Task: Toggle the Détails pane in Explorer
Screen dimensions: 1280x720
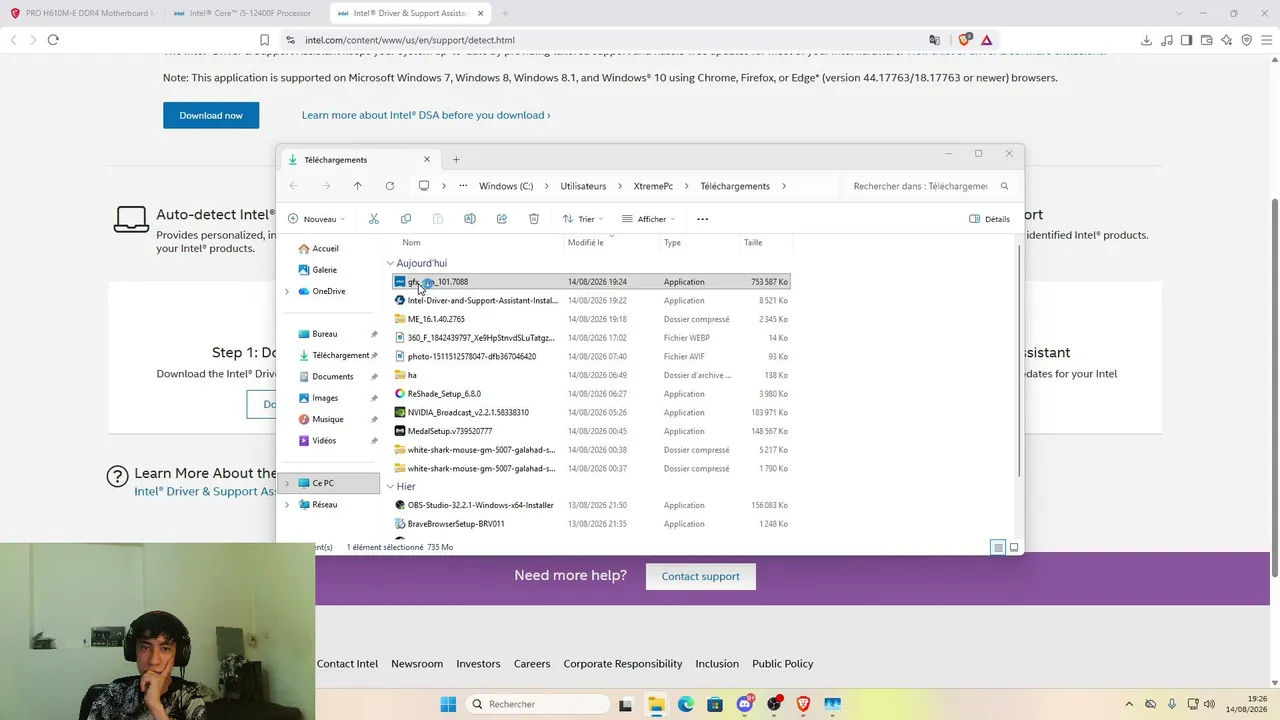Action: [x=990, y=219]
